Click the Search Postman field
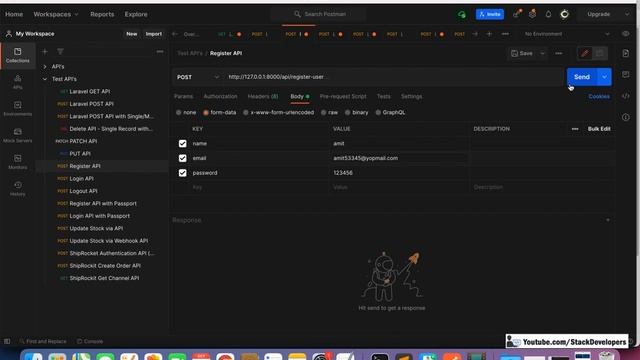Screen dimensions: 640x360 [319, 14]
